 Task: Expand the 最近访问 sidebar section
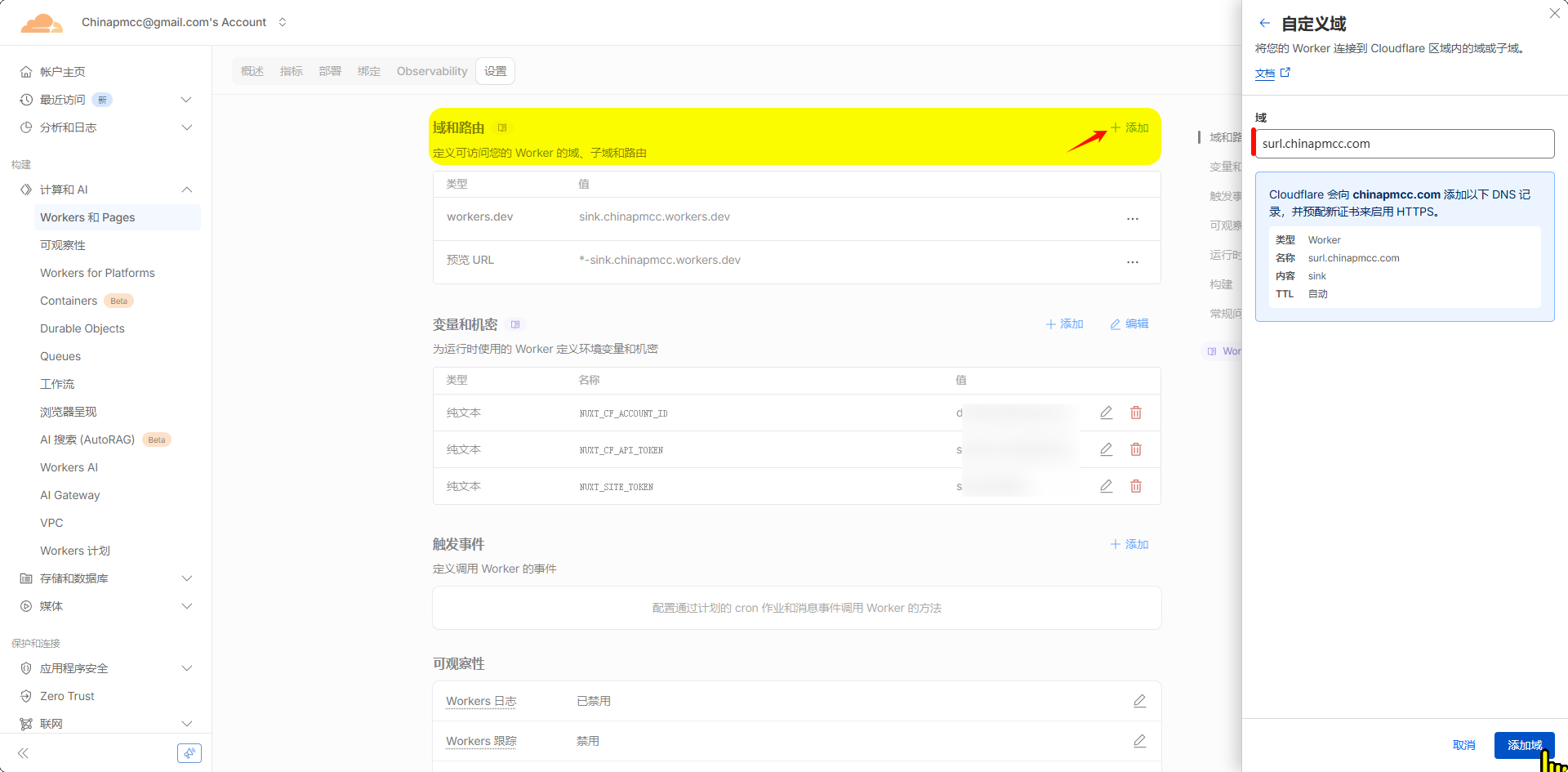click(186, 100)
